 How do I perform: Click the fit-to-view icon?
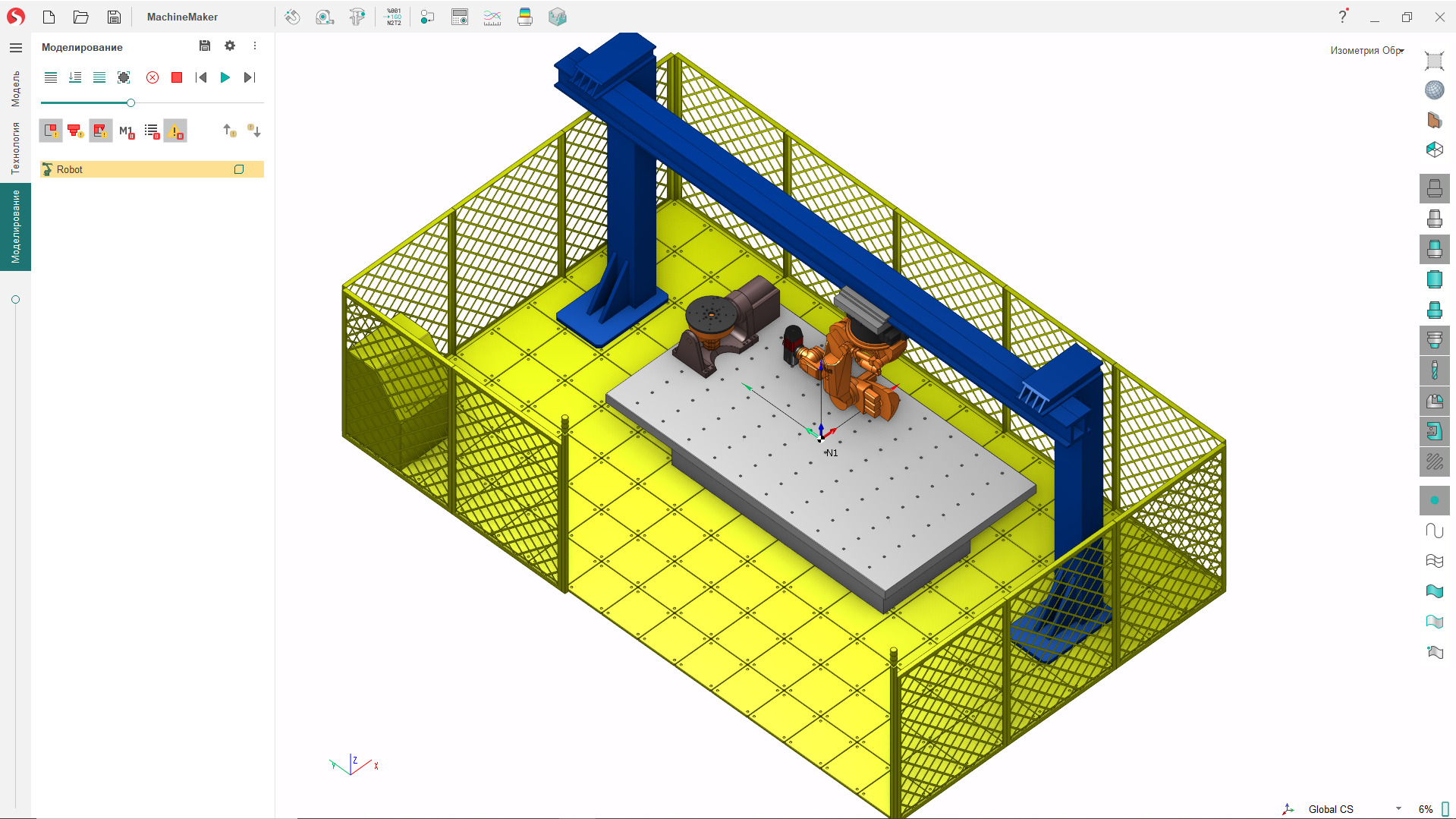[1434, 61]
